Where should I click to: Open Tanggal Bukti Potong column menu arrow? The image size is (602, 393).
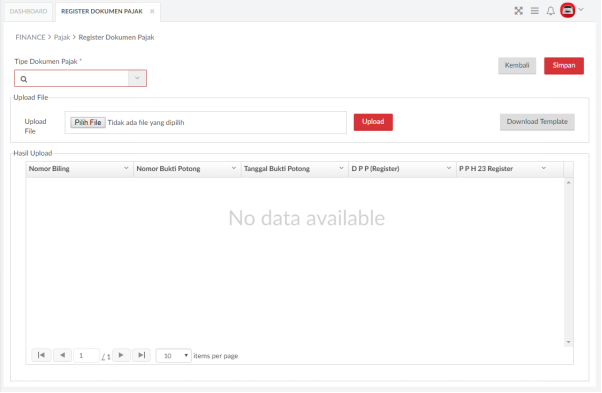point(341,168)
